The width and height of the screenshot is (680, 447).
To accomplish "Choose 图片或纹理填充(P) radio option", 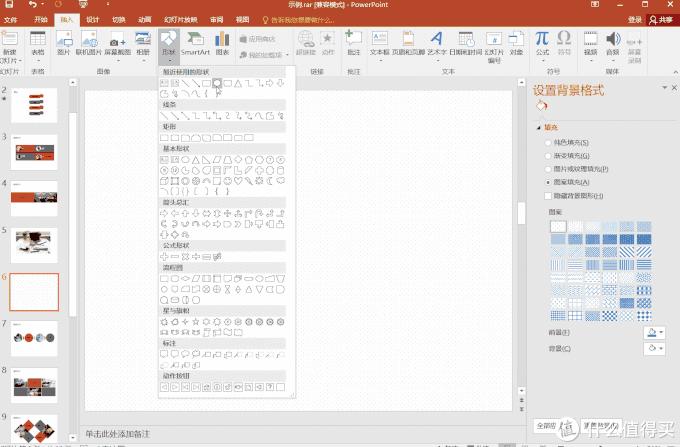I will 548,169.
